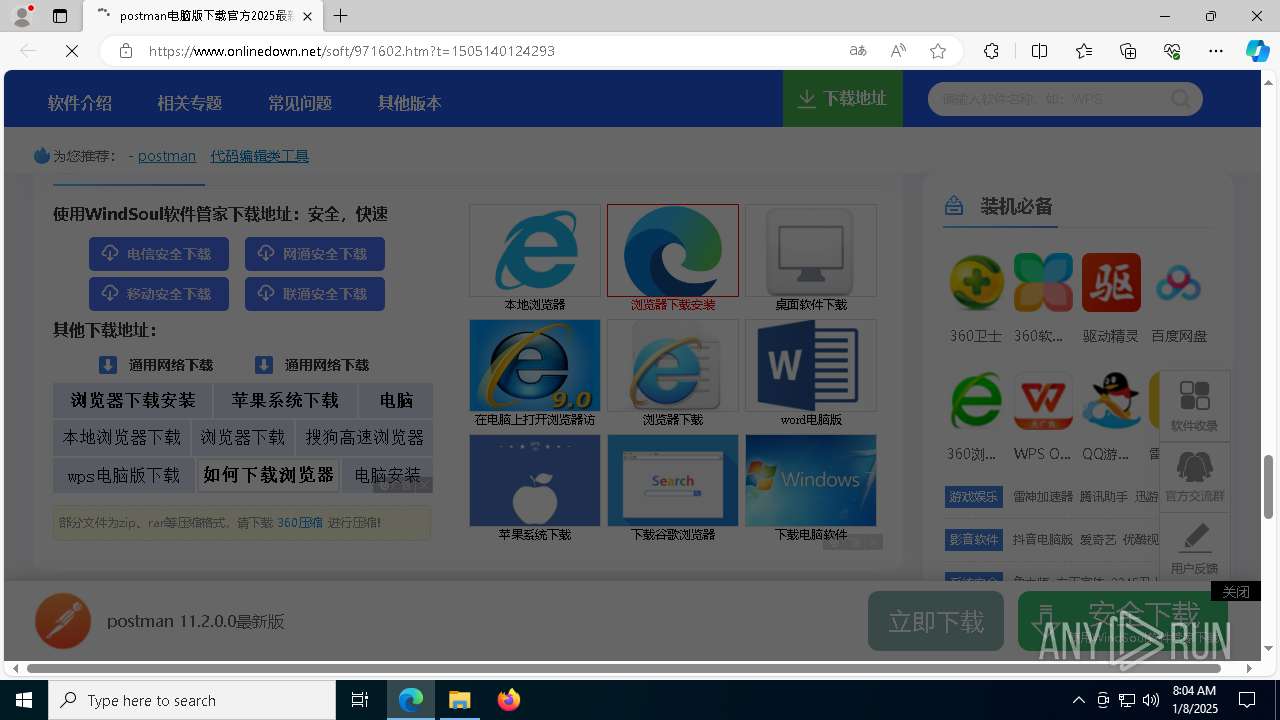The height and width of the screenshot is (720, 1280).
Task: Click 网通安全下载 button
Action: (315, 254)
